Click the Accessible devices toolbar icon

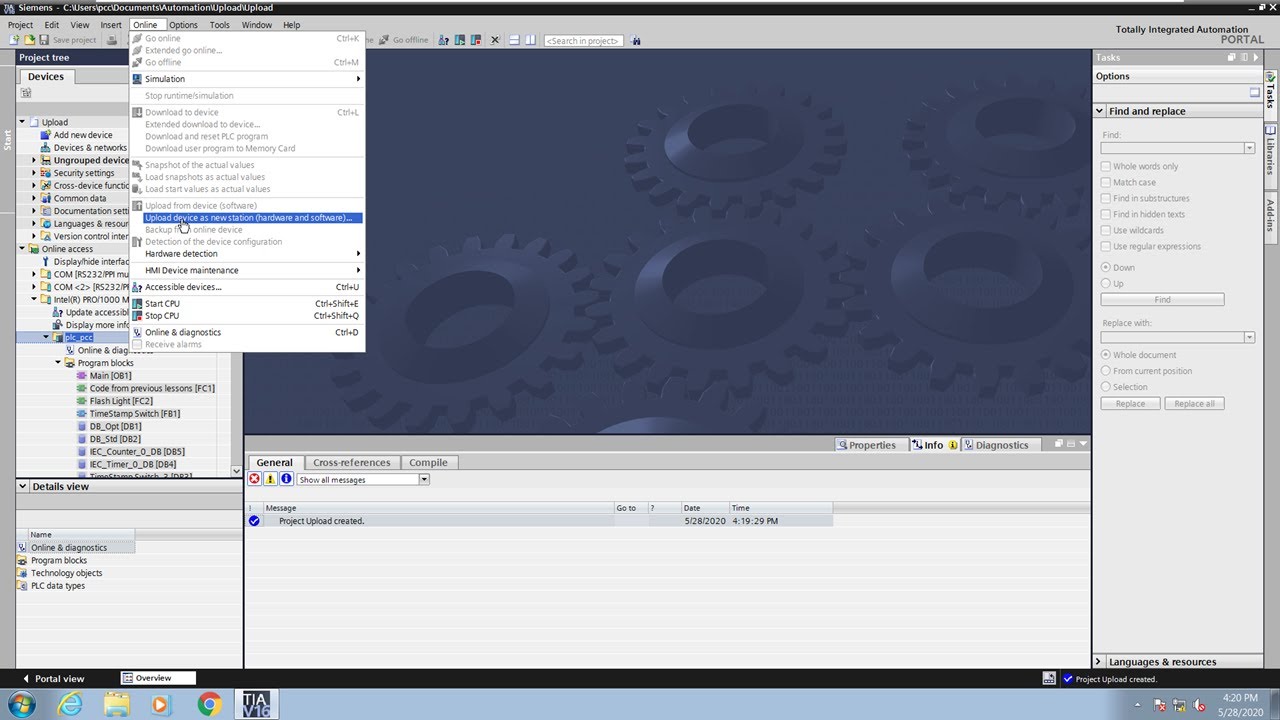[x=445, y=40]
